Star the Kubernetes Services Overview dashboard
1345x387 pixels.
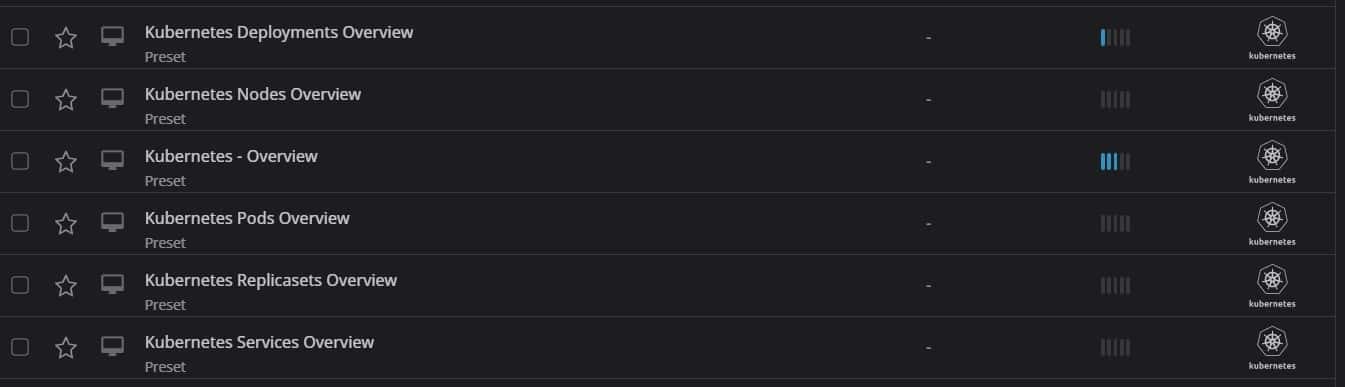pyautogui.click(x=66, y=348)
